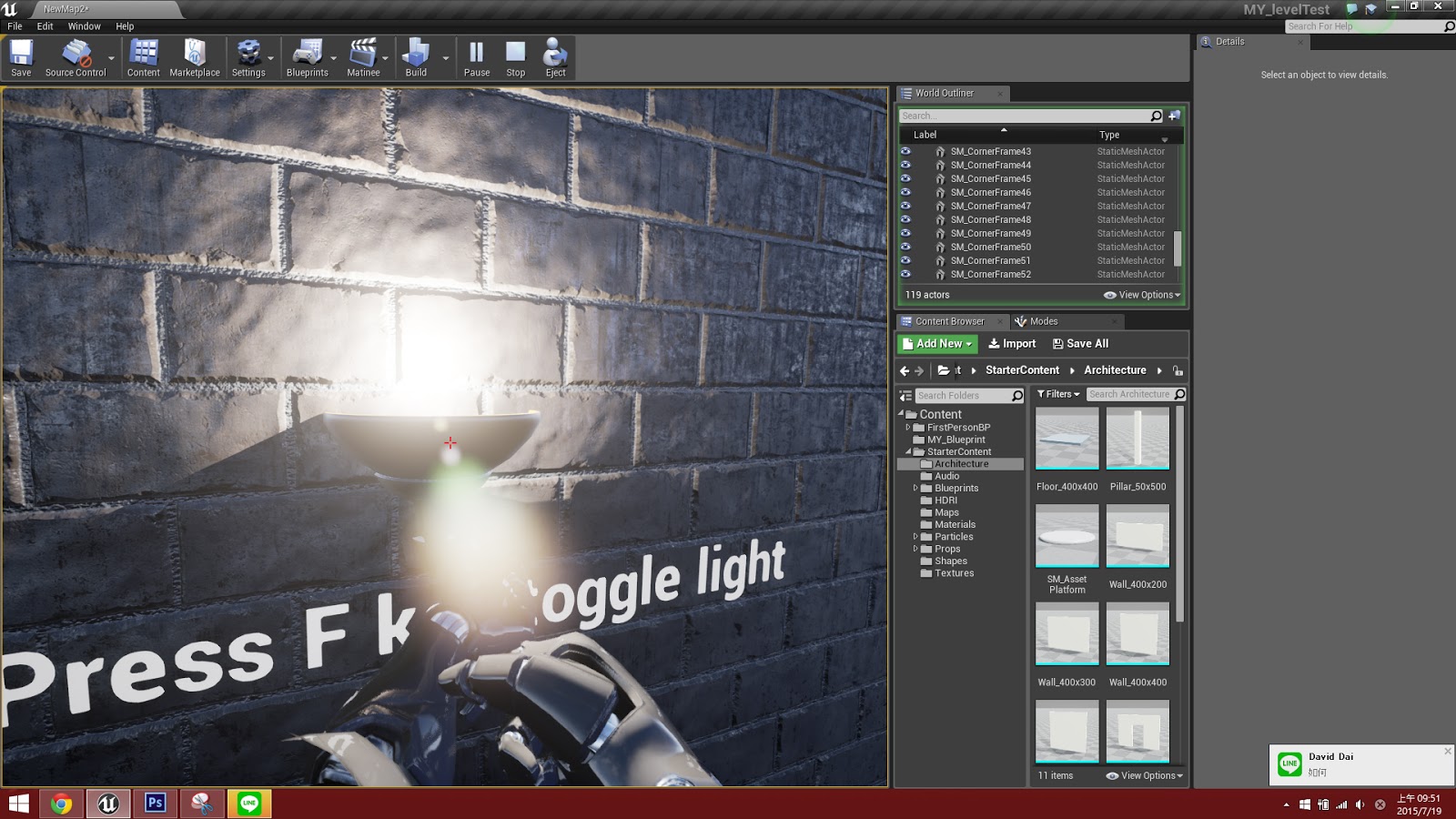Switch to the Modes tab

tap(1042, 321)
